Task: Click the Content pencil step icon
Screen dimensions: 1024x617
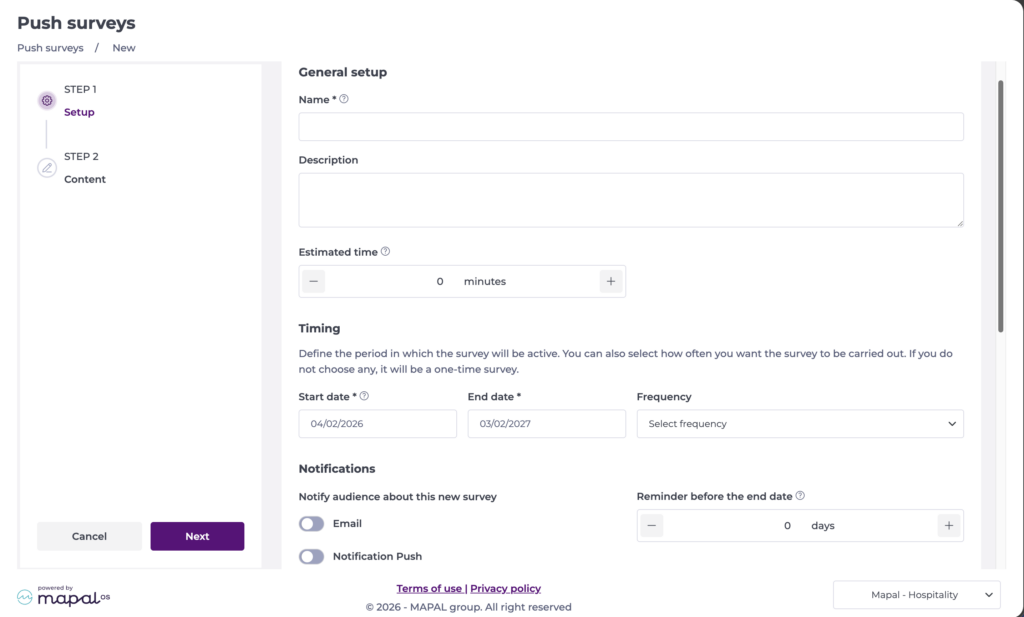Action: coord(47,168)
